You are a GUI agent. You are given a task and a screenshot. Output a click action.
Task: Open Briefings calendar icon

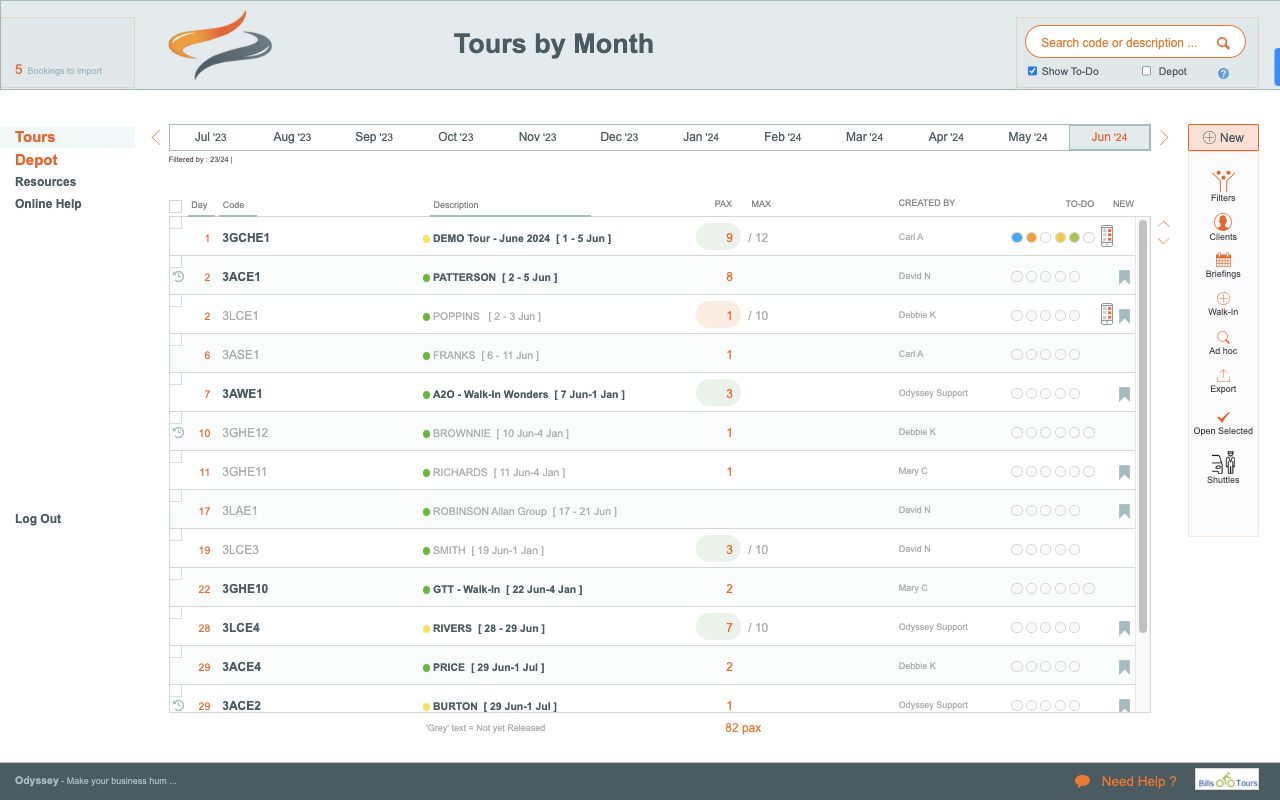(x=1222, y=260)
